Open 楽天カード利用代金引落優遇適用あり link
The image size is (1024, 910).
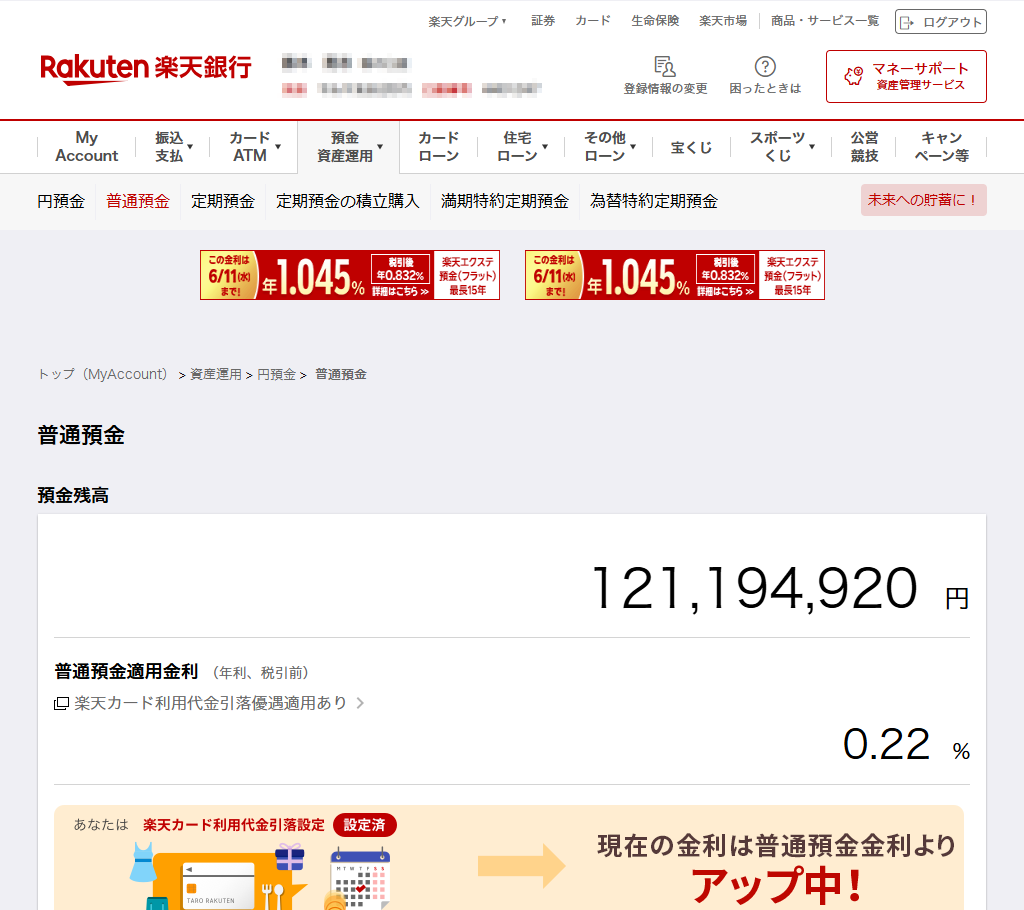[x=210, y=703]
